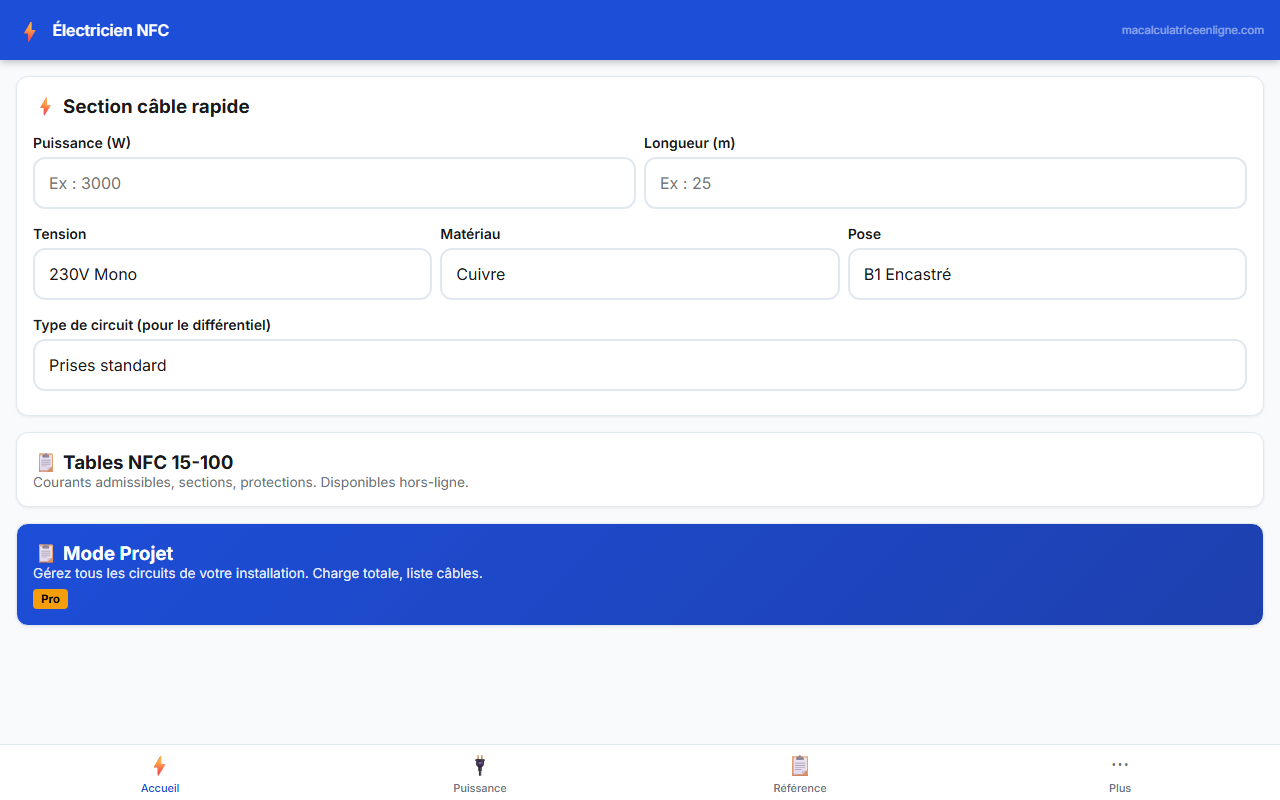Click the Référence clipboard icon in bottom nav

pos(800,766)
